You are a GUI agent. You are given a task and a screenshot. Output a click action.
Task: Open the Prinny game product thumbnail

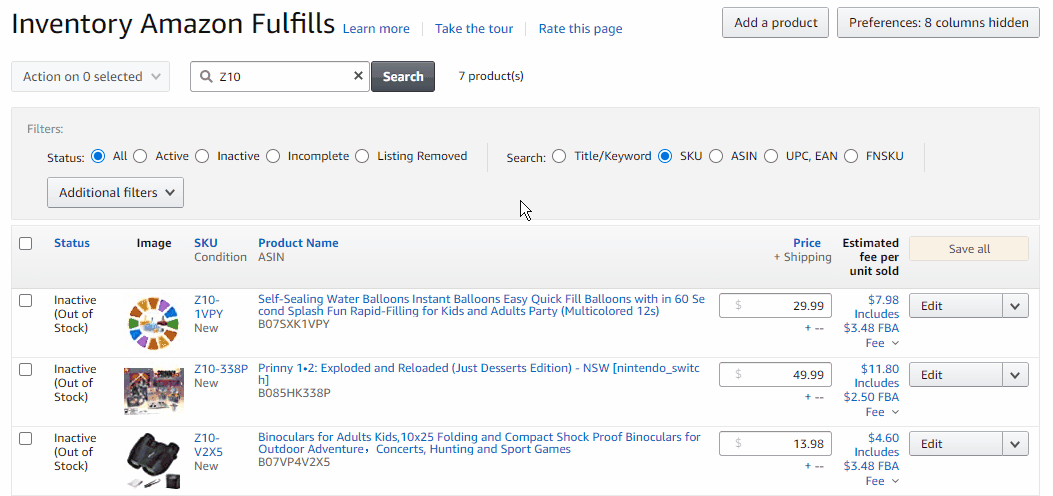[153, 390]
